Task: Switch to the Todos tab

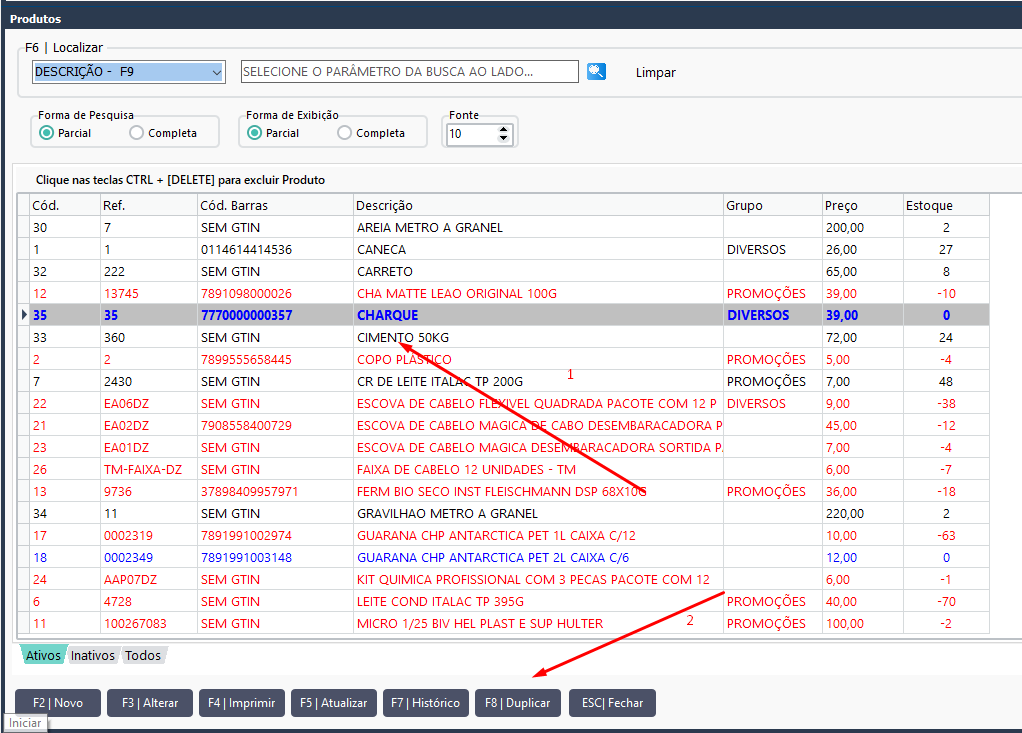Action: point(143,655)
